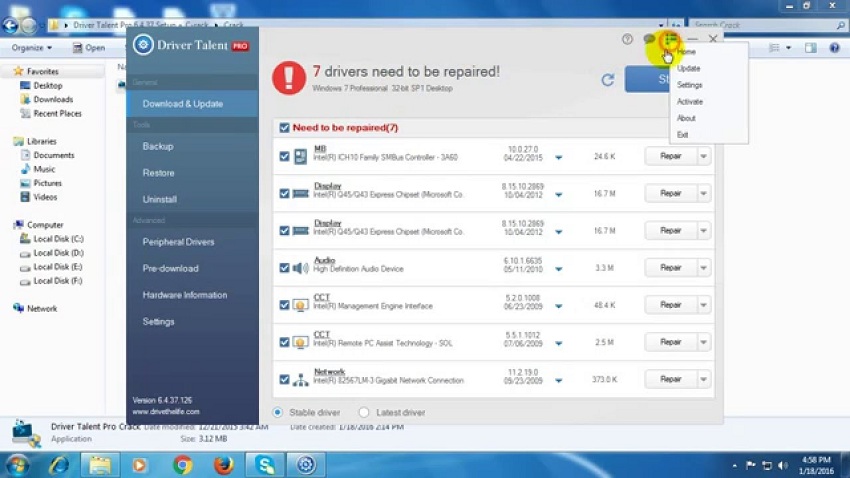Image resolution: width=850 pixels, height=478 pixels.
Task: Open the Organize dropdown in Explorer
Action: coord(32,48)
